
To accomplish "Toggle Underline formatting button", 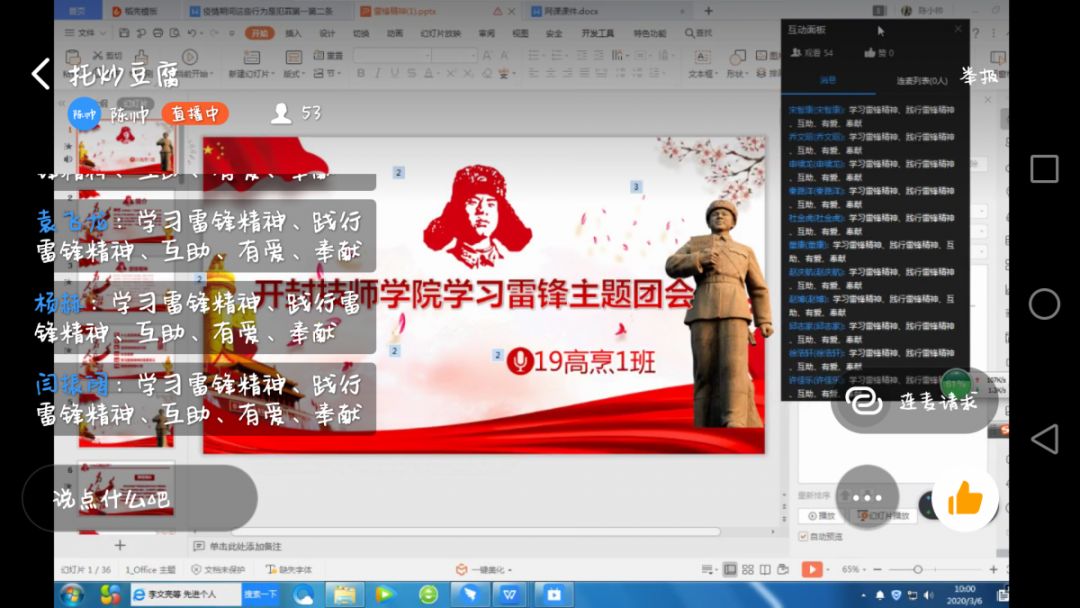I will (x=394, y=73).
